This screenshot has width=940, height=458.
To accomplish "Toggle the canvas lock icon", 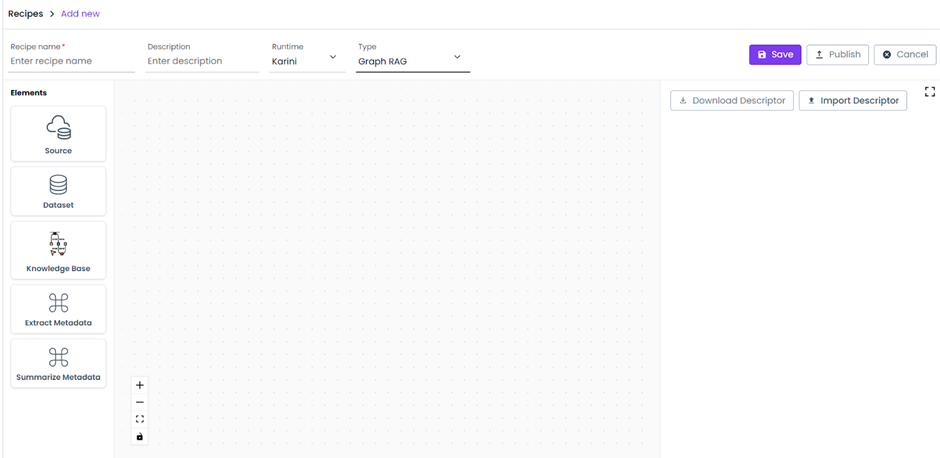I will (x=140, y=436).
